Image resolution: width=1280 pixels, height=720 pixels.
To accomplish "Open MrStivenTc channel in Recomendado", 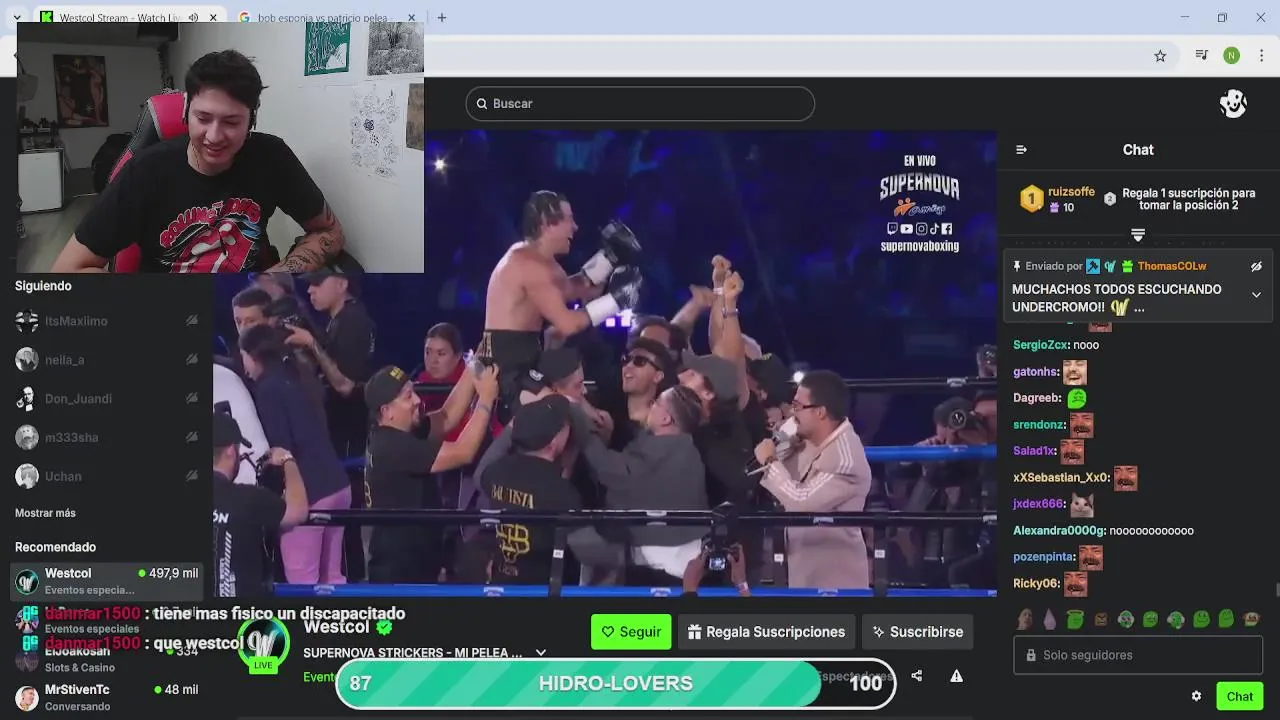I will coord(106,697).
